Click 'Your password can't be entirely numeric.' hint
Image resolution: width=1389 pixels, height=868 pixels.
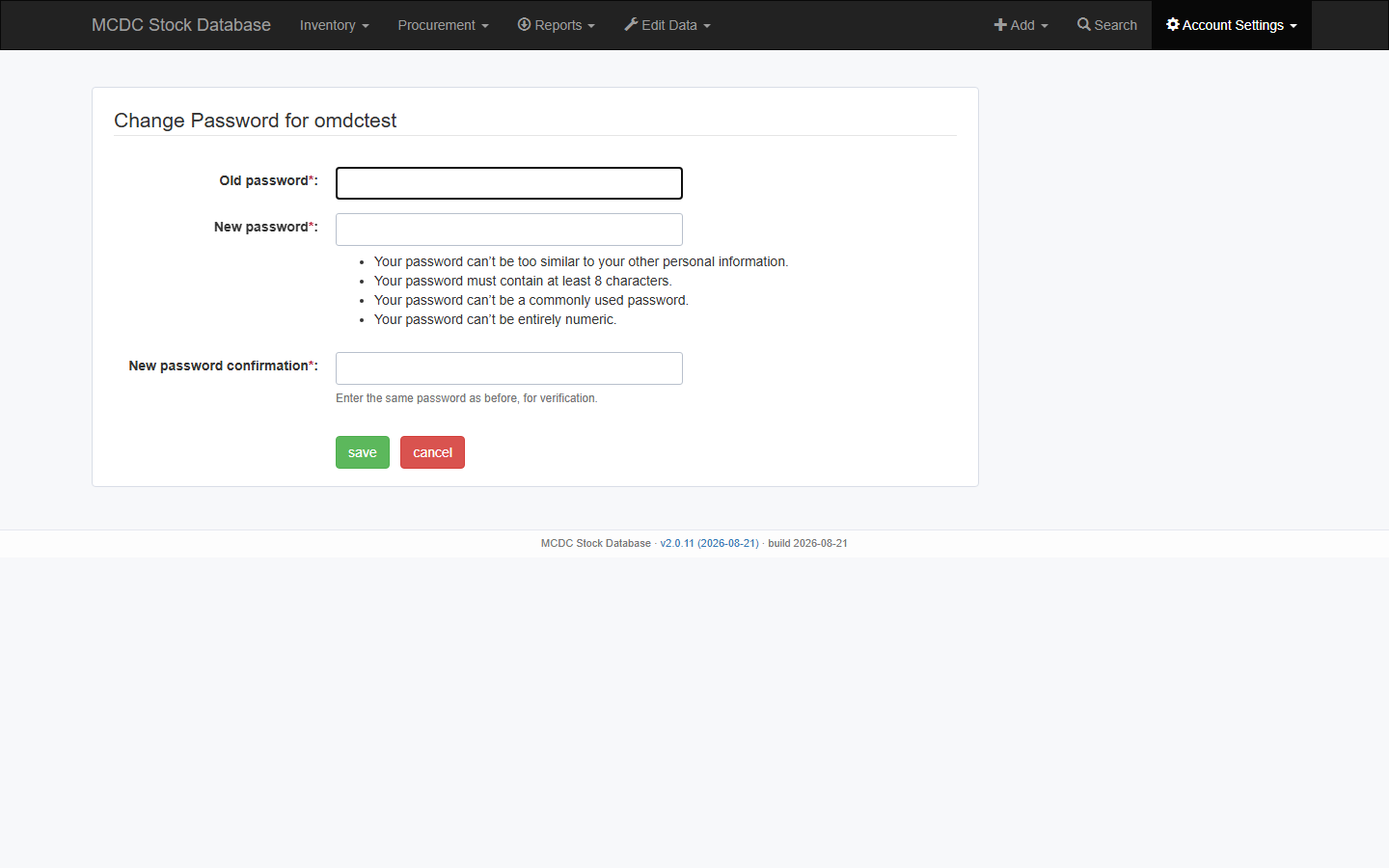click(x=495, y=319)
